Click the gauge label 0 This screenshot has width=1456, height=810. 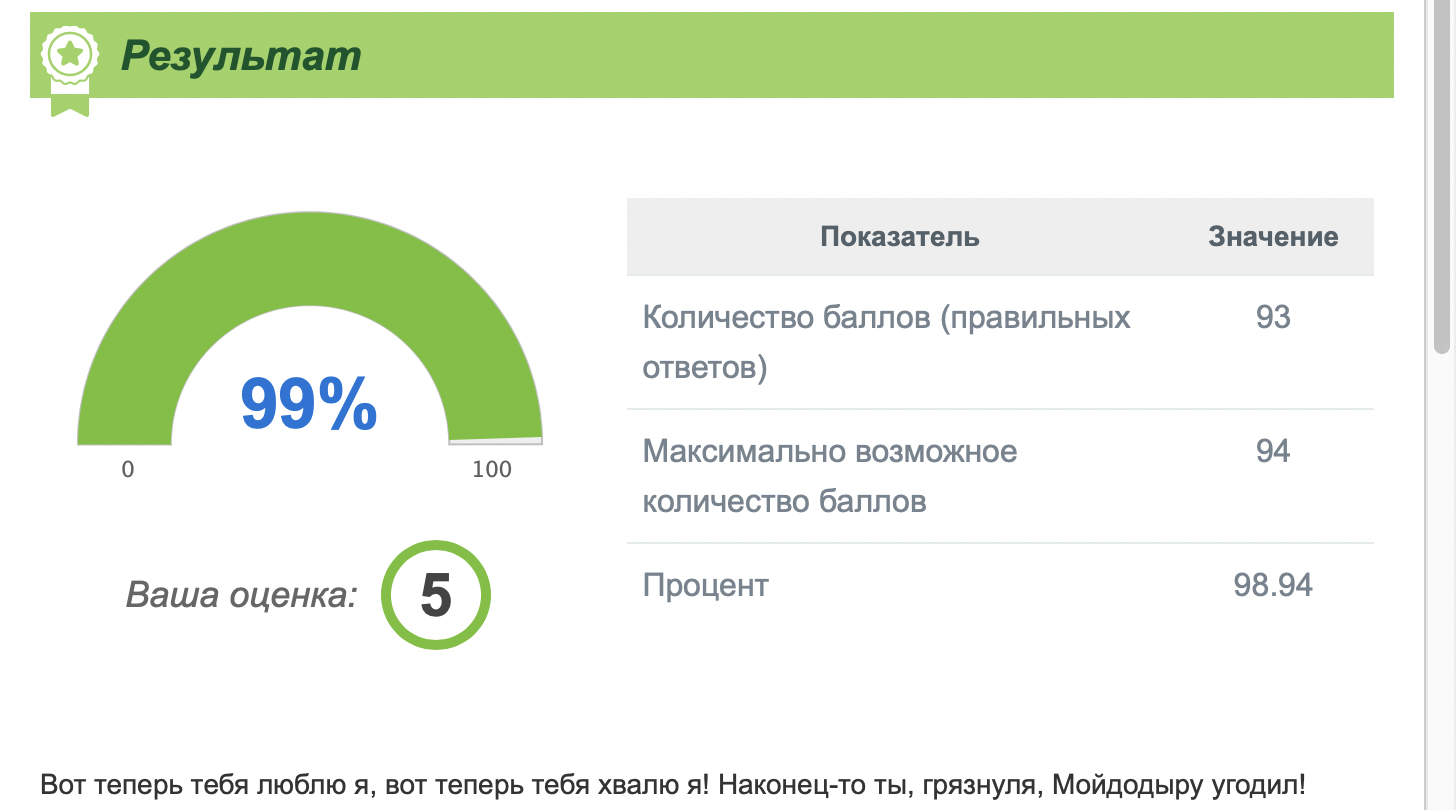coord(128,469)
